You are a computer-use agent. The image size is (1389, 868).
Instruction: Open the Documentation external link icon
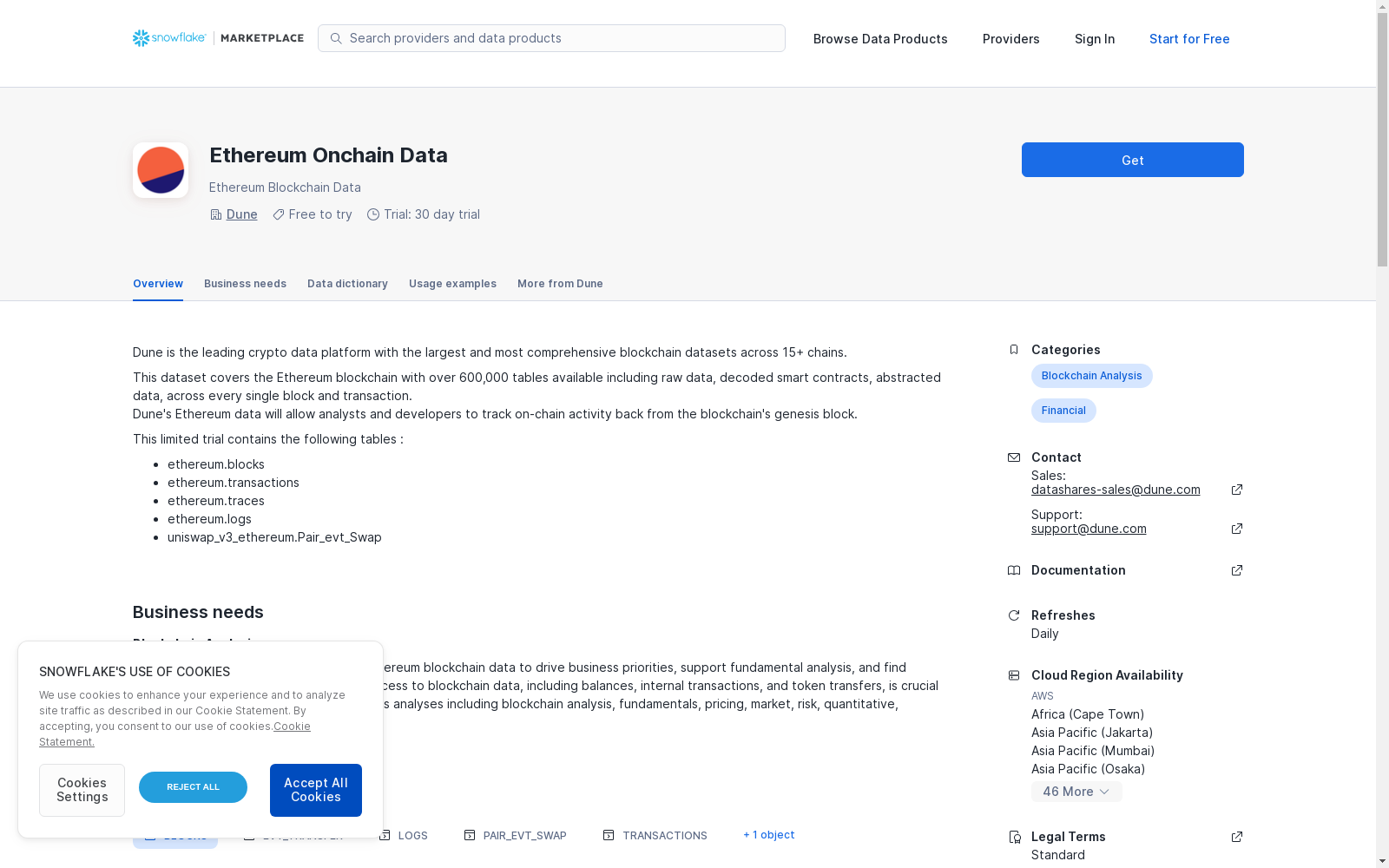click(1237, 570)
